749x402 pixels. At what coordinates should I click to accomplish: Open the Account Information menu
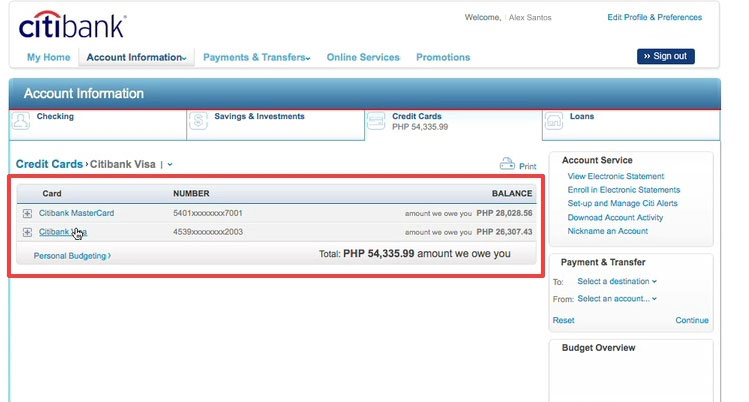coord(136,57)
